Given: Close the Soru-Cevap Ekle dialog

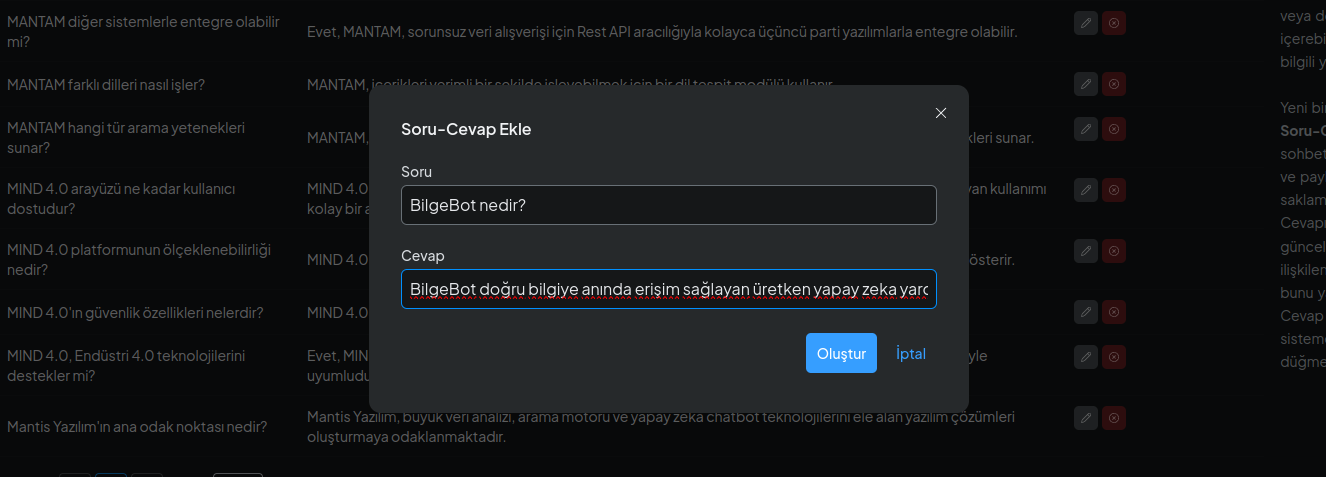Looking at the screenshot, I should (x=940, y=113).
